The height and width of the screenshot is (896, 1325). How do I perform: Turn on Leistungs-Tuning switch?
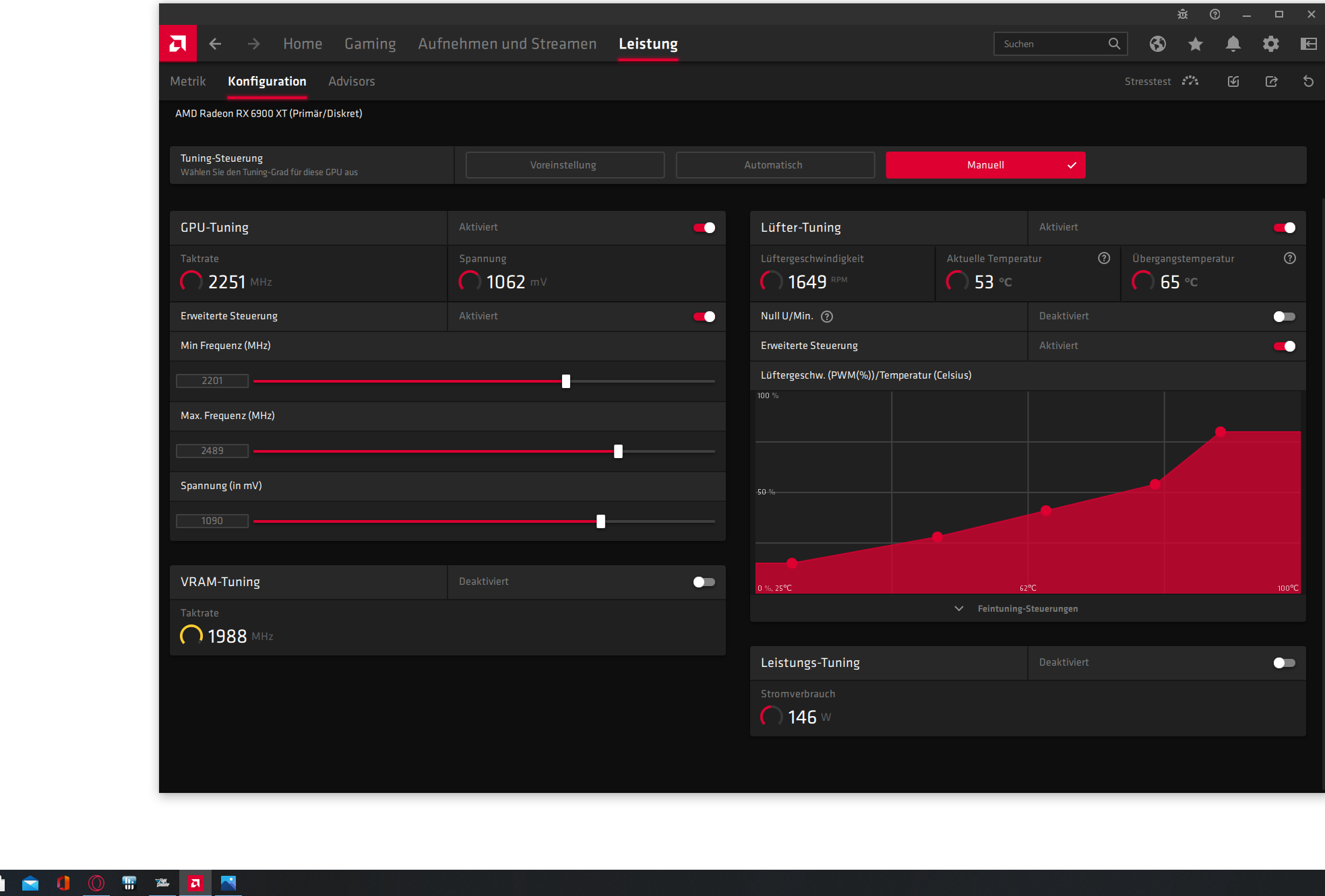pos(1284,663)
